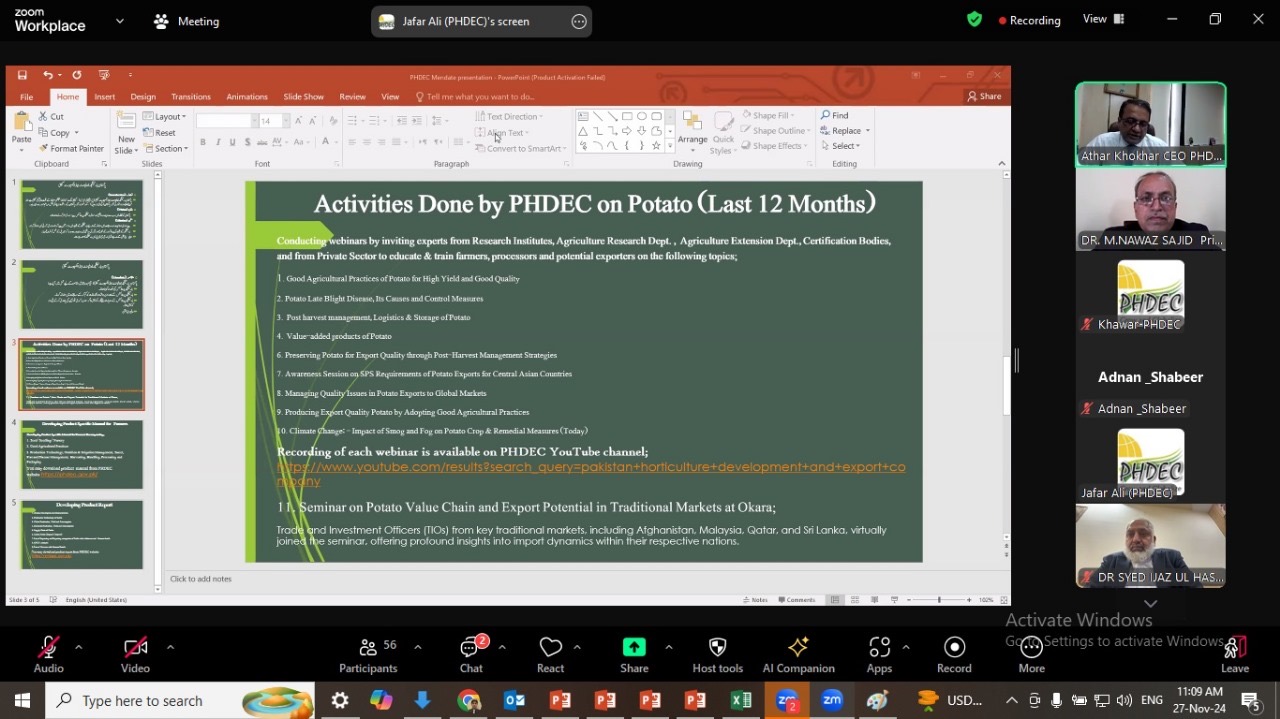
Task: Click the green Share screen button
Action: (634, 655)
